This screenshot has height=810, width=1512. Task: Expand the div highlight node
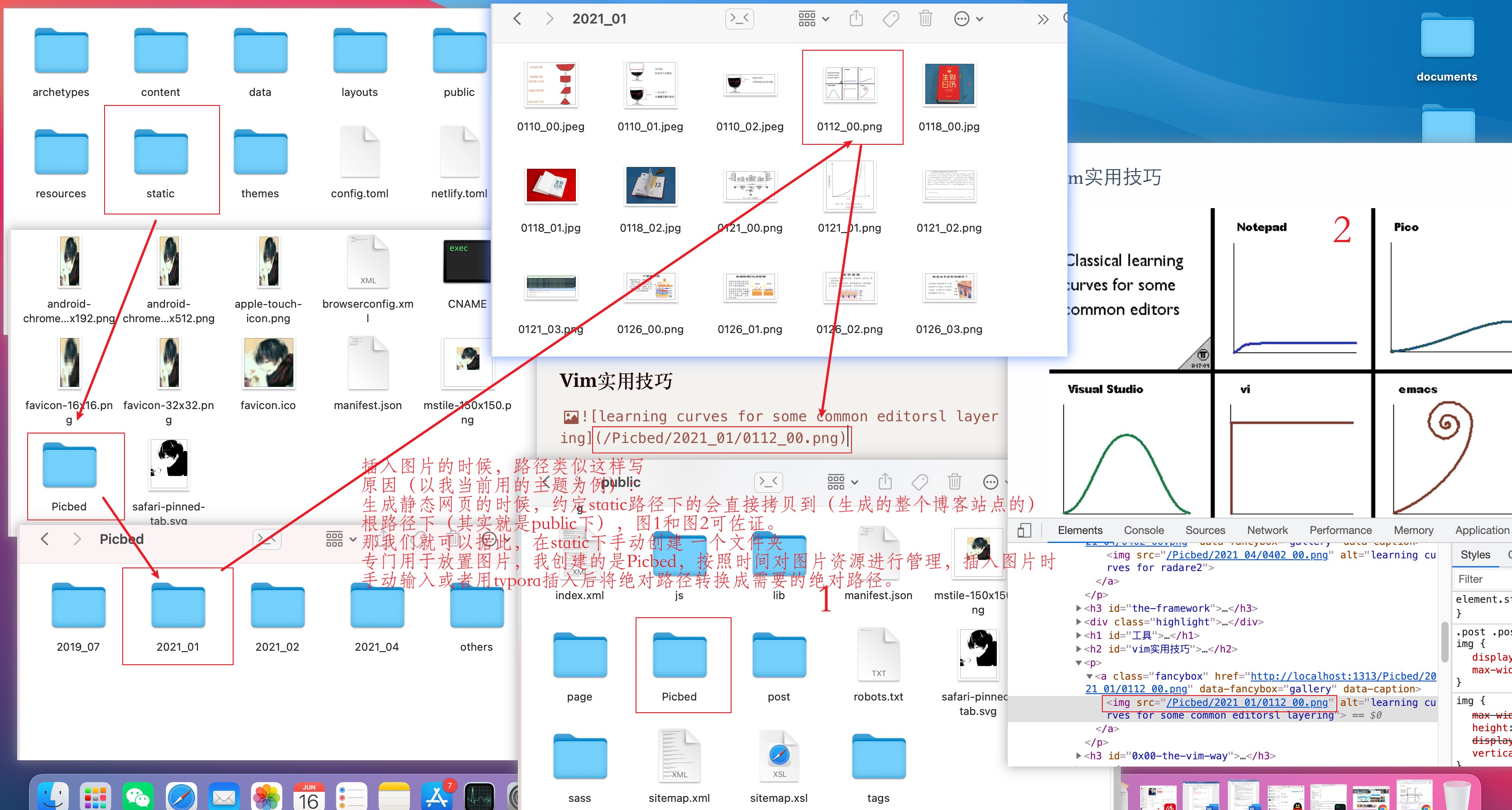pos(1078,622)
